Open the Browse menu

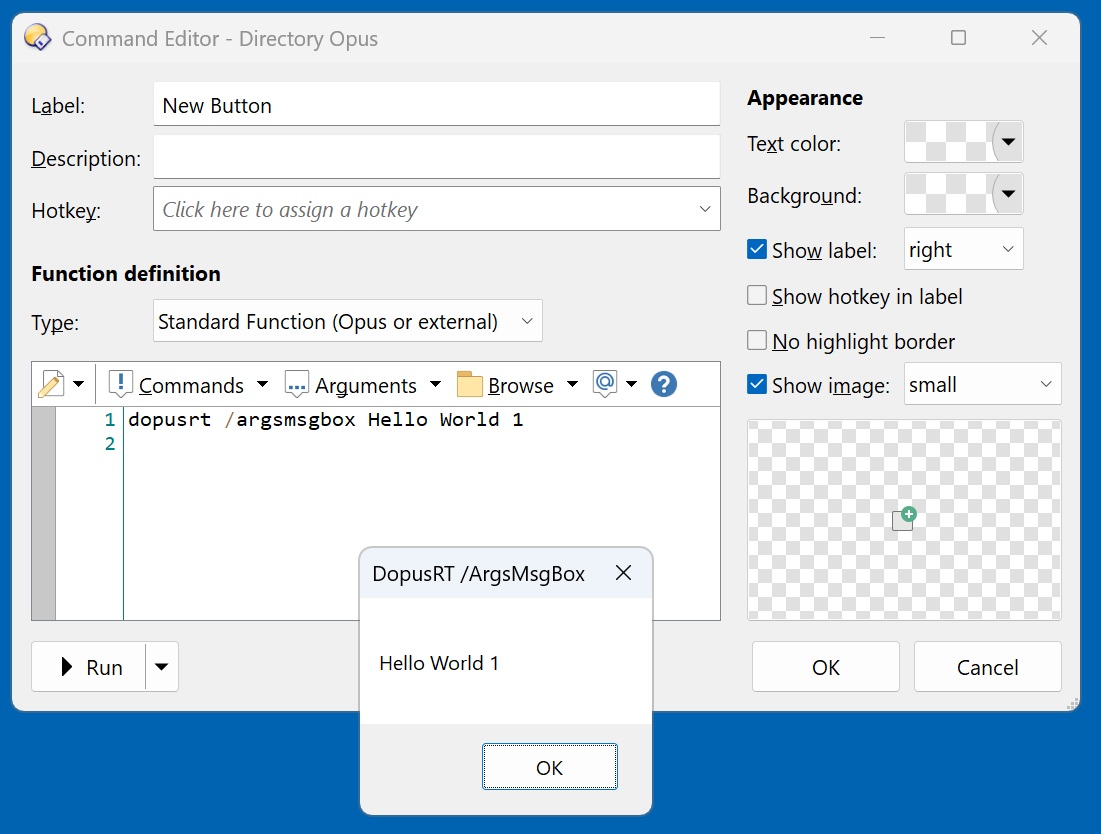tap(521, 385)
